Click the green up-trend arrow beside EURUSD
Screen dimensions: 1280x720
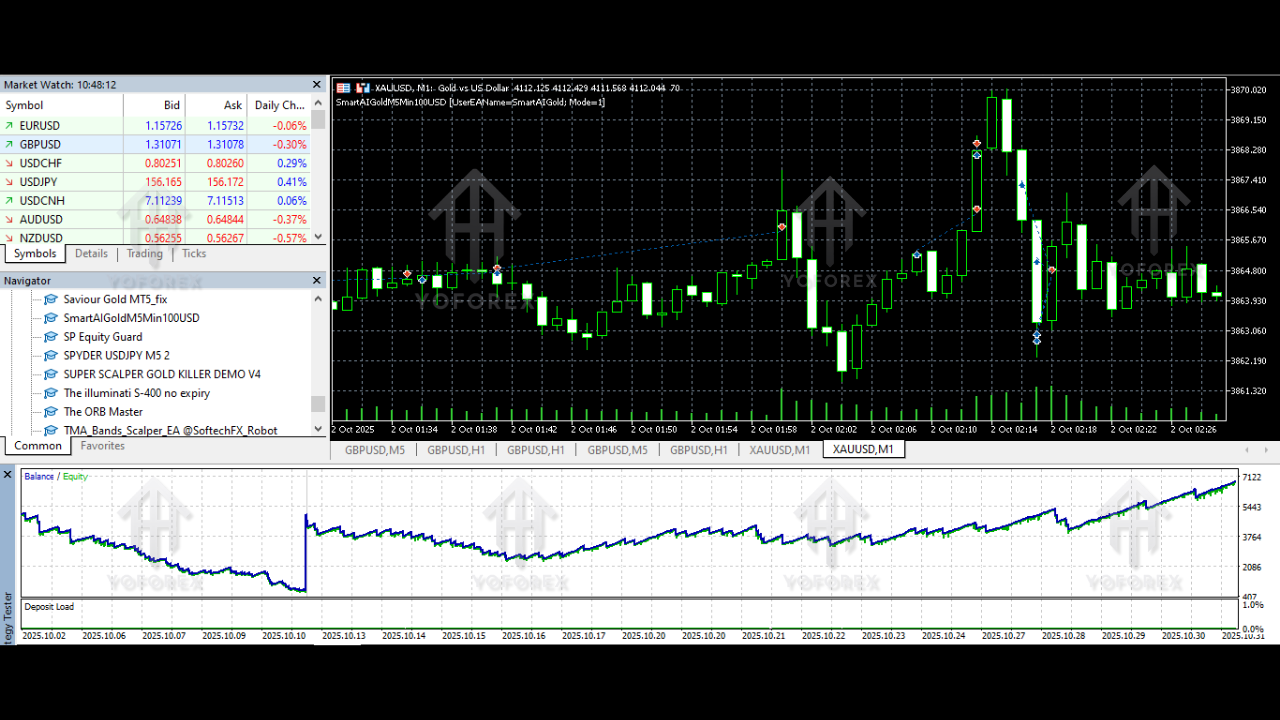click(x=8, y=125)
